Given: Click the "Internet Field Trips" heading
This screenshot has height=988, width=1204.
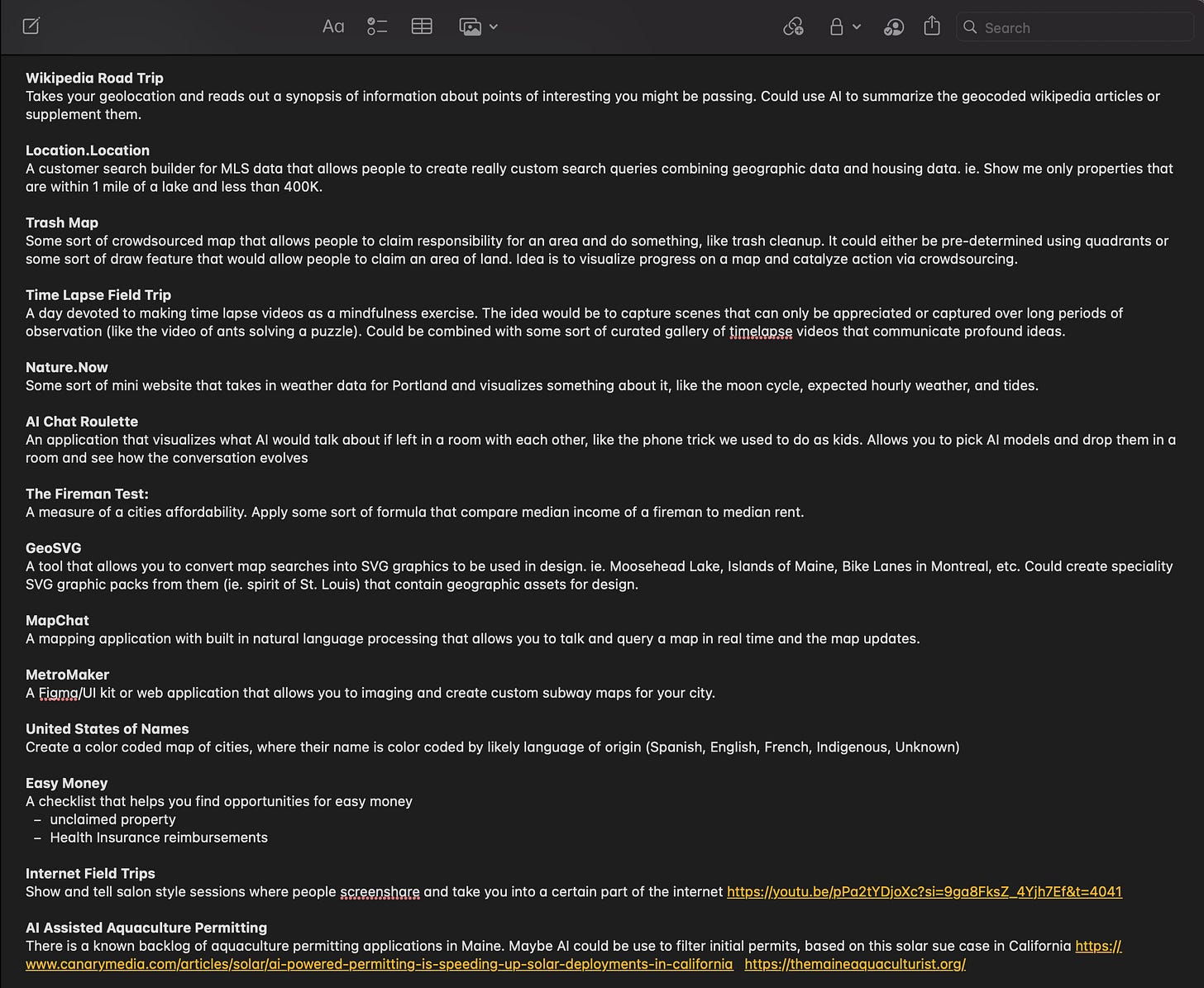Looking at the screenshot, I should click(x=90, y=873).
